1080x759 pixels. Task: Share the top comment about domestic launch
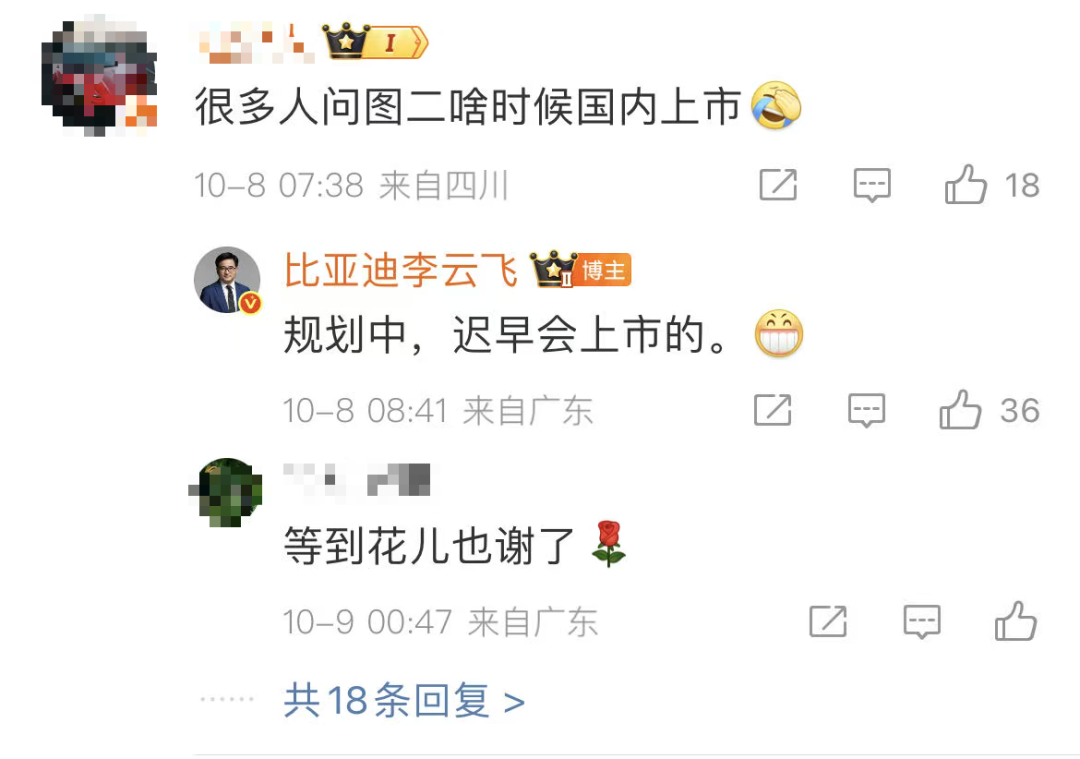[778, 185]
